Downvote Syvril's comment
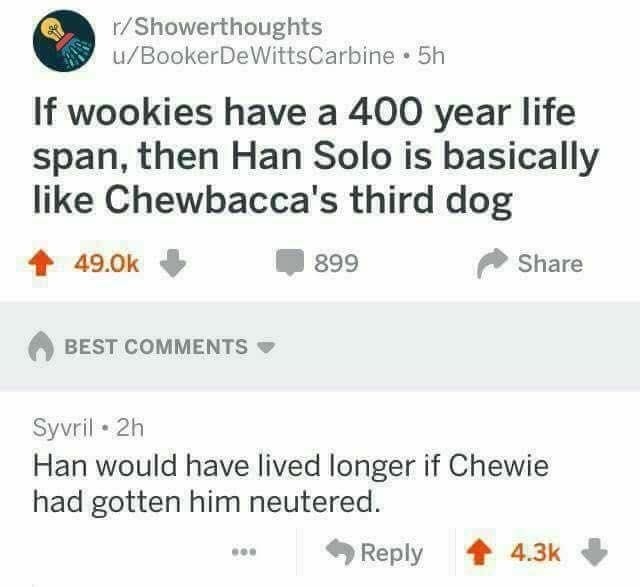Viewport: 640px width, 587px height. (x=594, y=552)
